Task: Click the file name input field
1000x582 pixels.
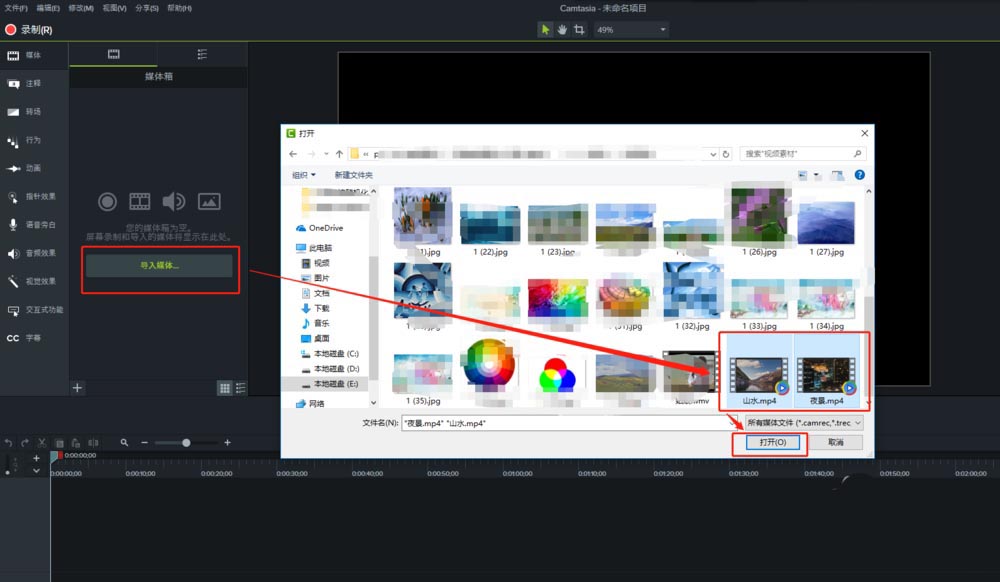Action: point(569,423)
